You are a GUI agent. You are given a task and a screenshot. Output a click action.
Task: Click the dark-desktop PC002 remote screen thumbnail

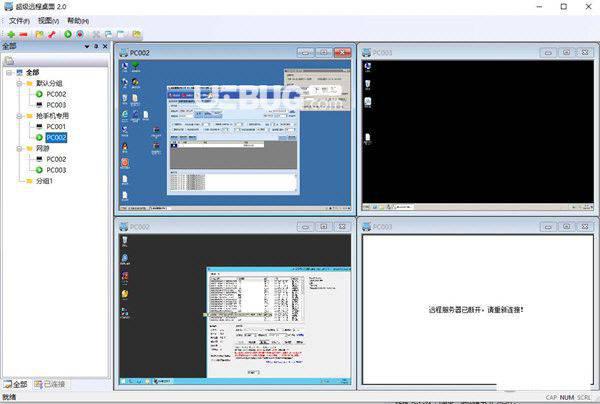click(x=235, y=310)
